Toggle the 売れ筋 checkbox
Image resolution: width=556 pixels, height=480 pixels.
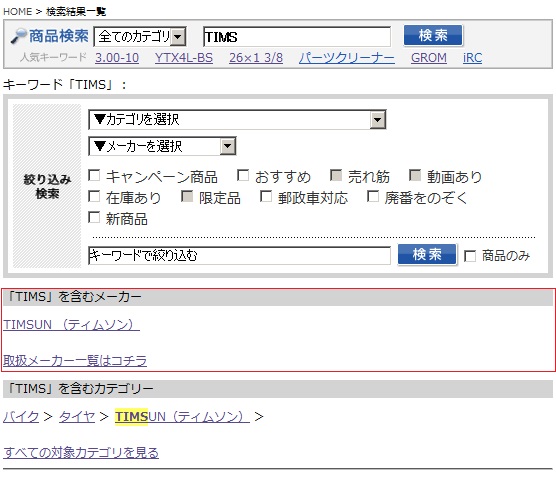click(x=336, y=175)
